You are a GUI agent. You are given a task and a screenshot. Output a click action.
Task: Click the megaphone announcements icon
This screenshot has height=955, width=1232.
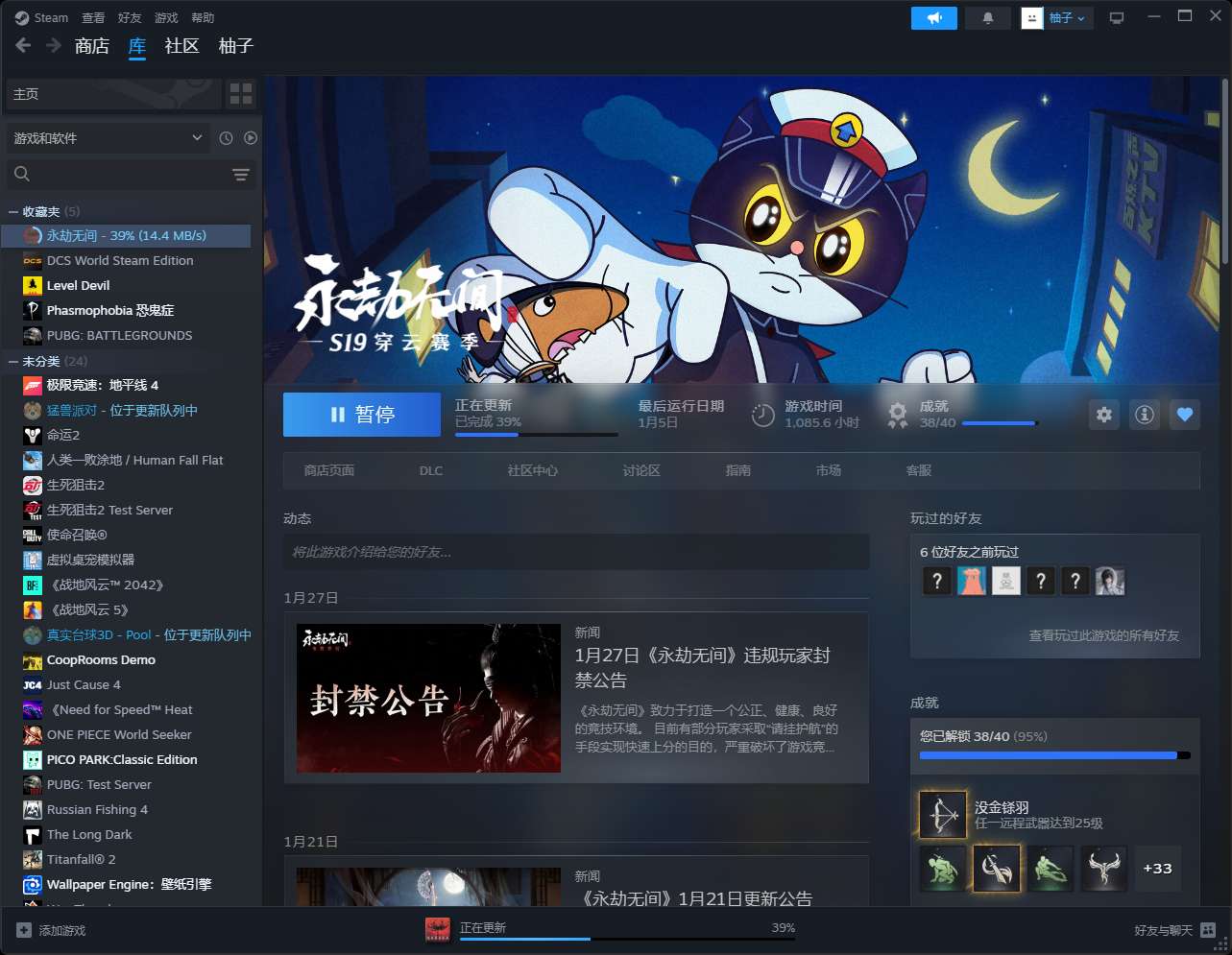pyautogui.click(x=933, y=18)
